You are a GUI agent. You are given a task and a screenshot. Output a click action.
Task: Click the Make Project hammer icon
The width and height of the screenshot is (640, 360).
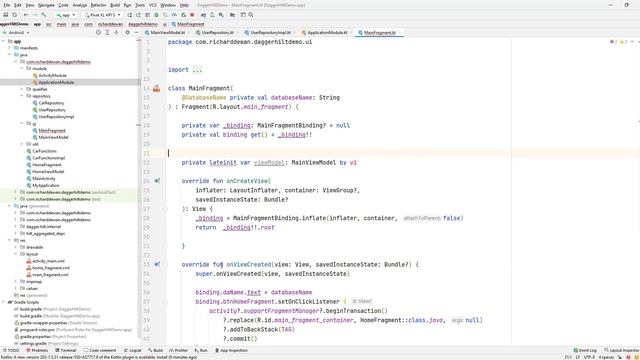tap(44, 15)
